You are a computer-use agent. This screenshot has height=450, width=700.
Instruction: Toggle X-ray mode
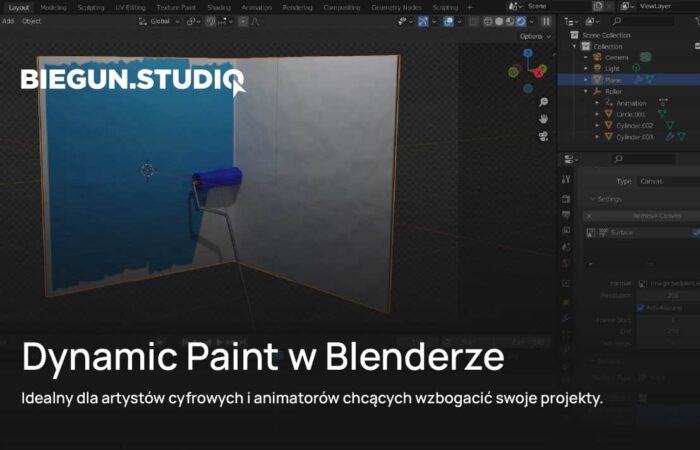474,21
